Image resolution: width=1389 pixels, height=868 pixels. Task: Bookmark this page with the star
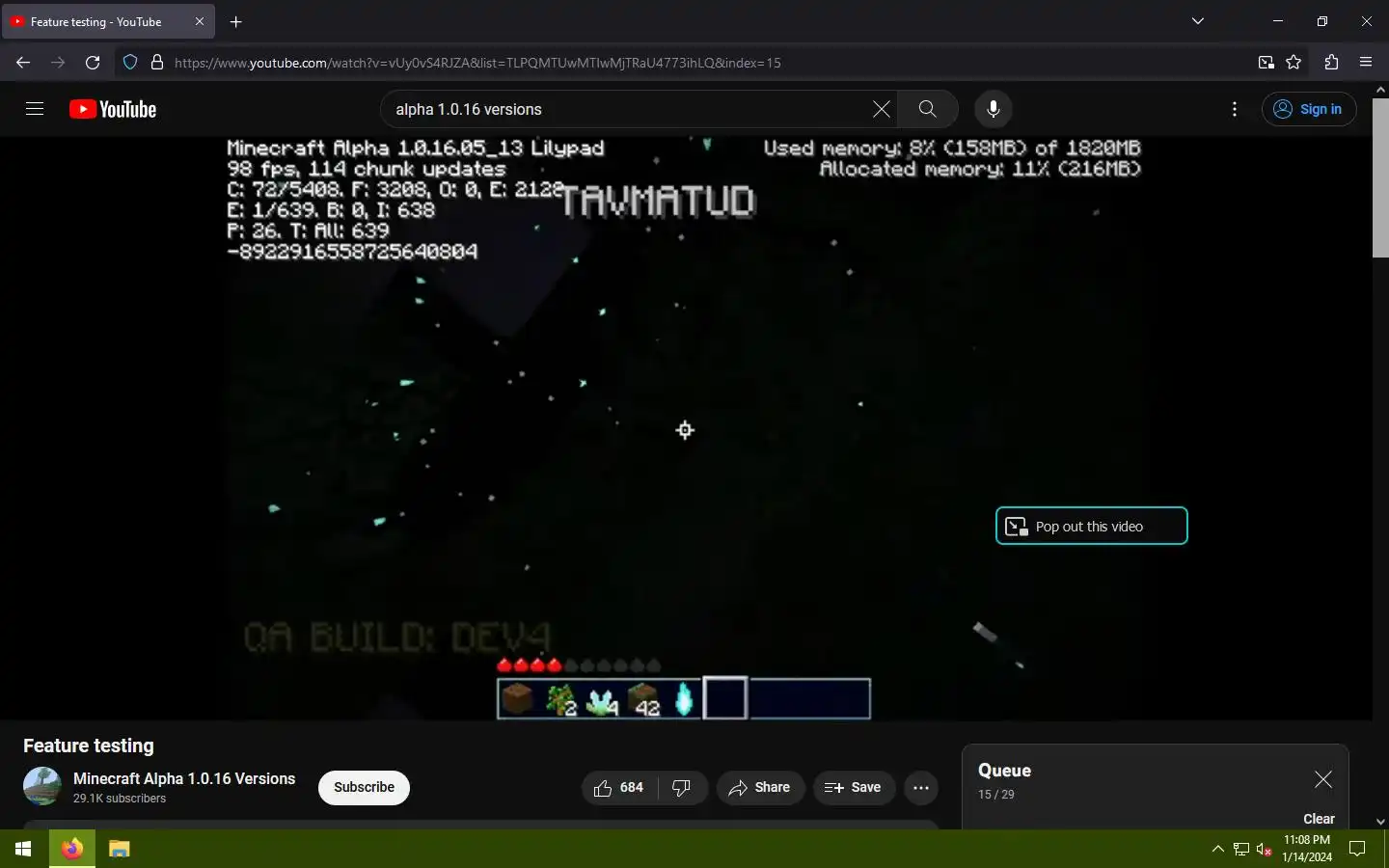pyautogui.click(x=1294, y=63)
